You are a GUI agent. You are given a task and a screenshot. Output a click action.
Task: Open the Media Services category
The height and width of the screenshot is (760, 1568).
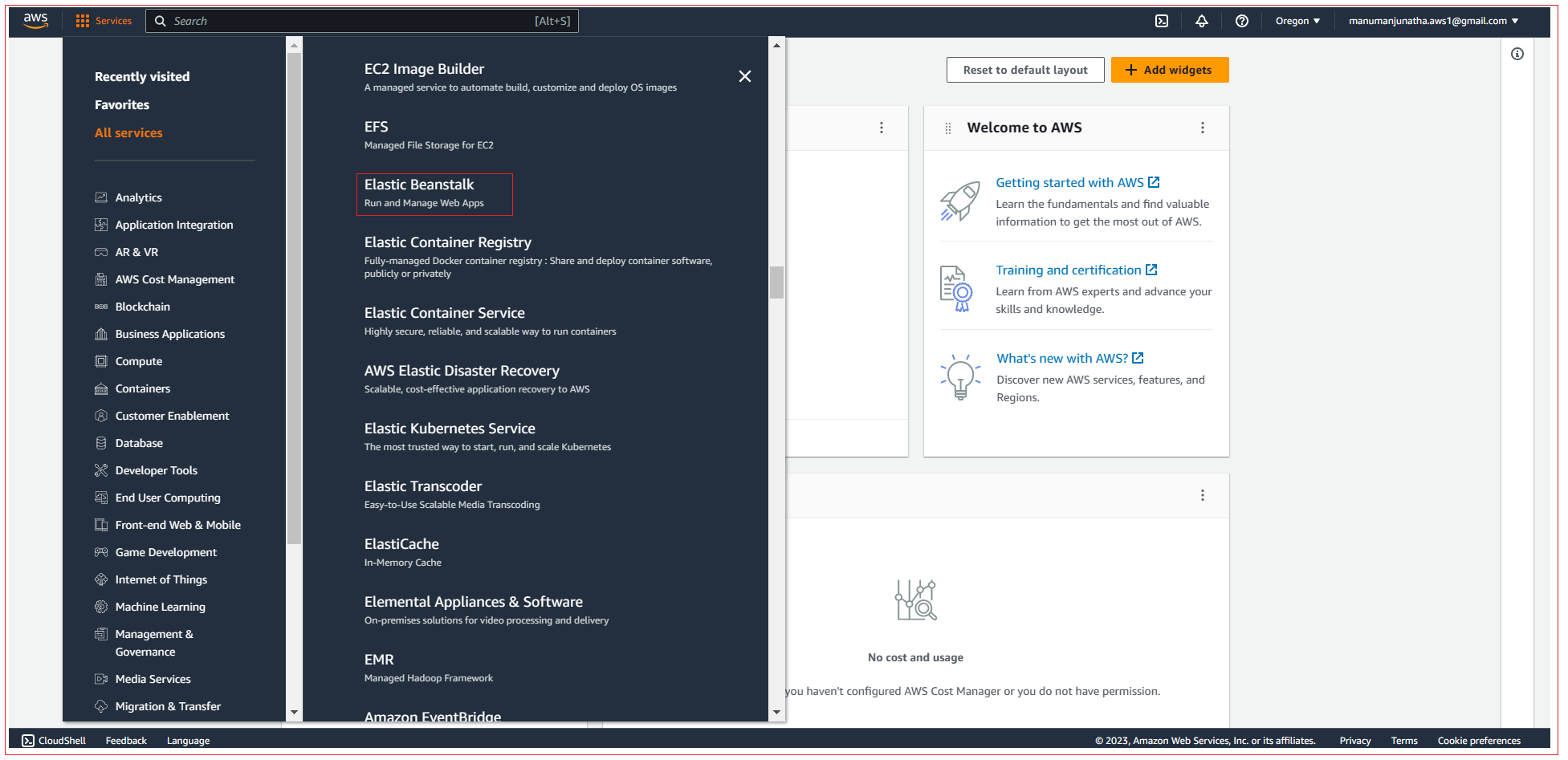click(153, 679)
